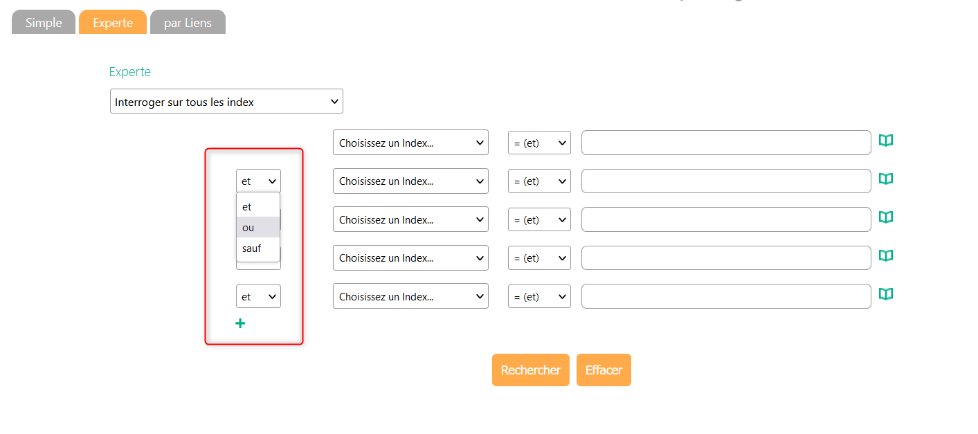Open the index book icon in first row

(x=885, y=141)
